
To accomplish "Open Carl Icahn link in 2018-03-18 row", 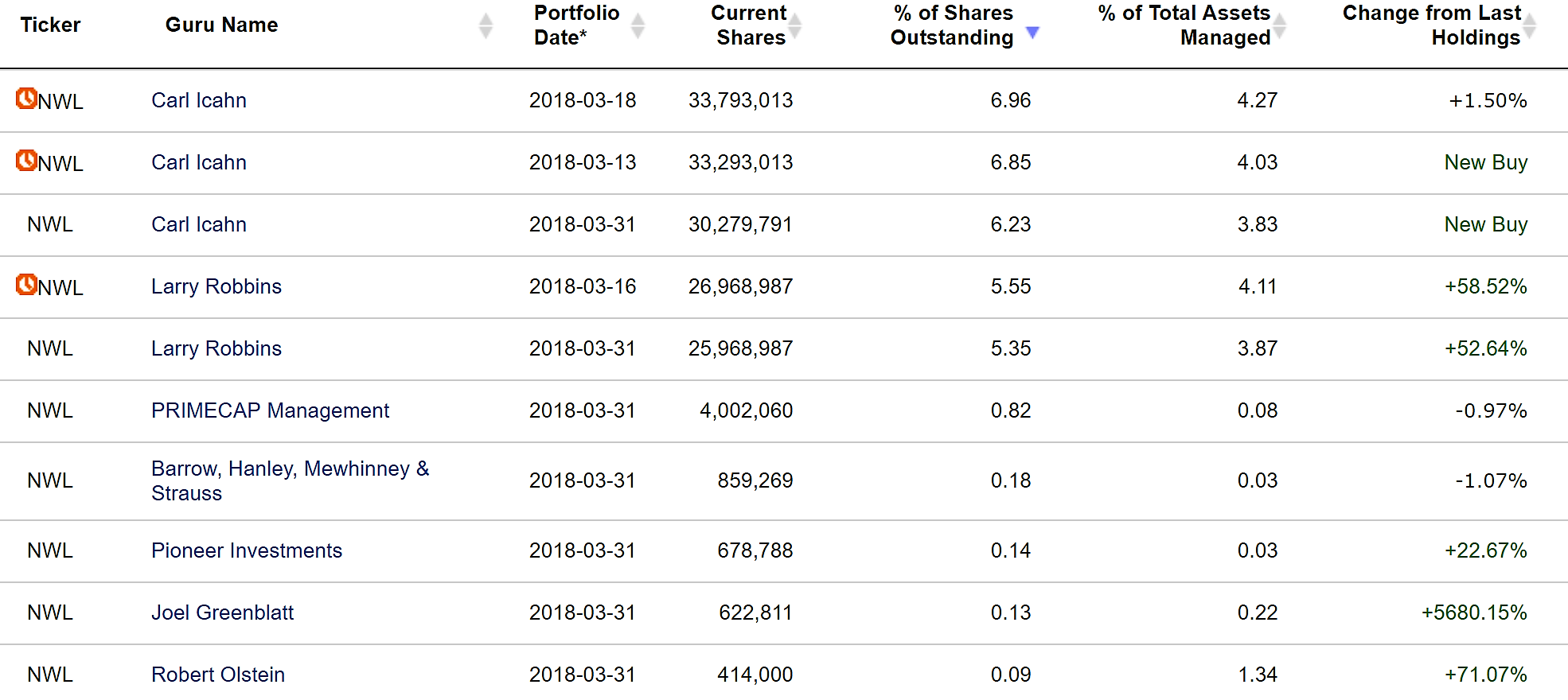I will point(199,100).
